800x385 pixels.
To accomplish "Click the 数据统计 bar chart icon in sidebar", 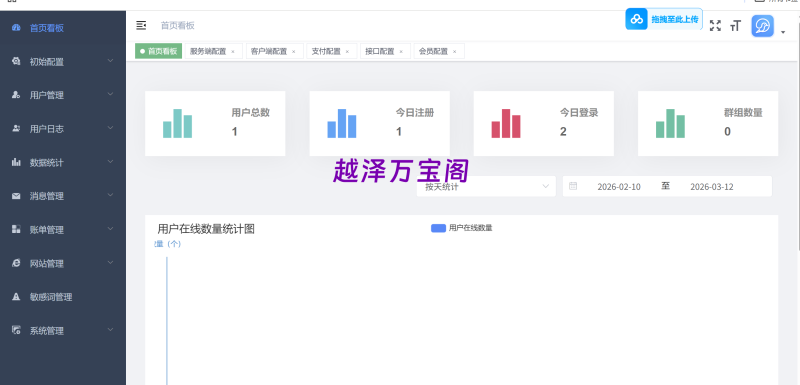I will click(x=16, y=162).
